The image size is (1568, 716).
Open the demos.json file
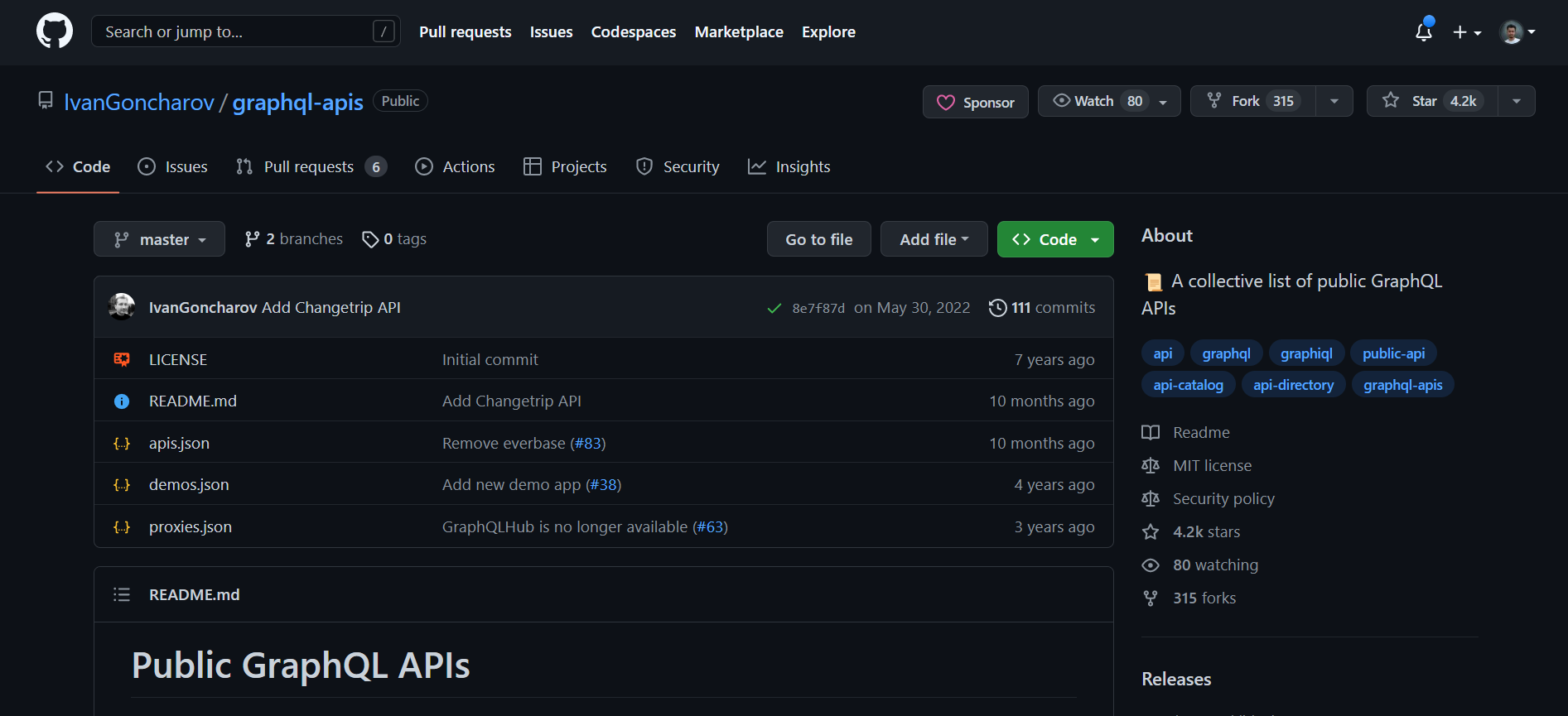point(189,484)
